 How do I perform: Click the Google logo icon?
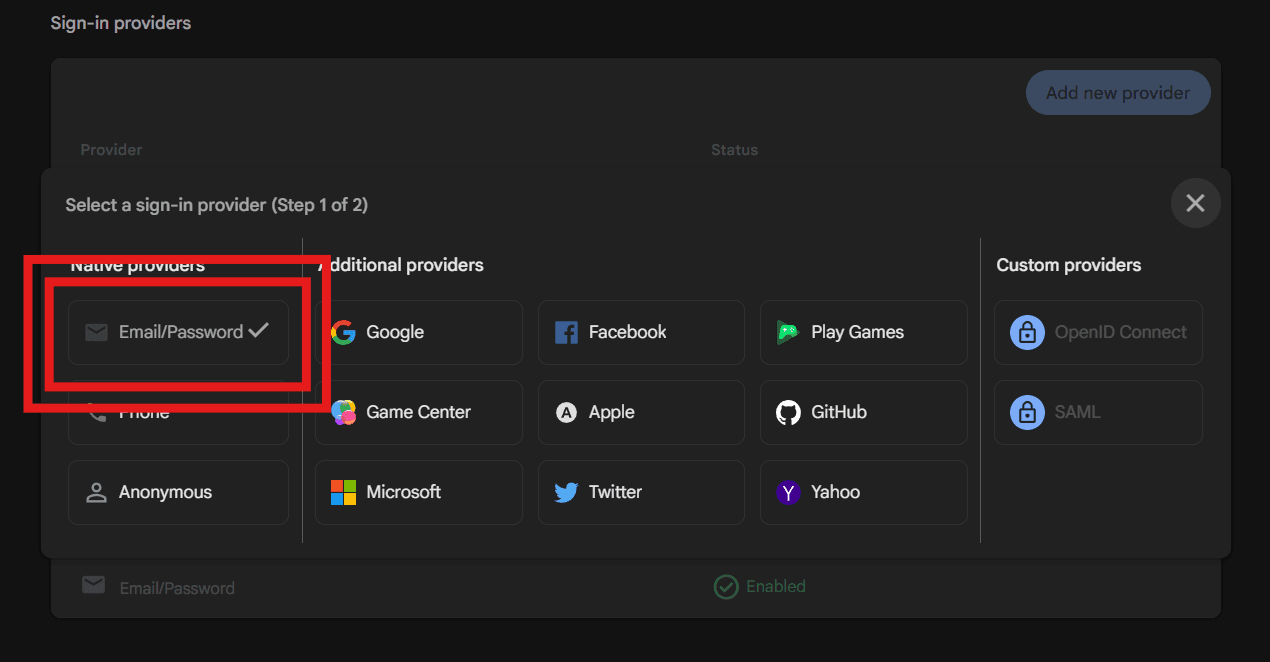point(344,332)
